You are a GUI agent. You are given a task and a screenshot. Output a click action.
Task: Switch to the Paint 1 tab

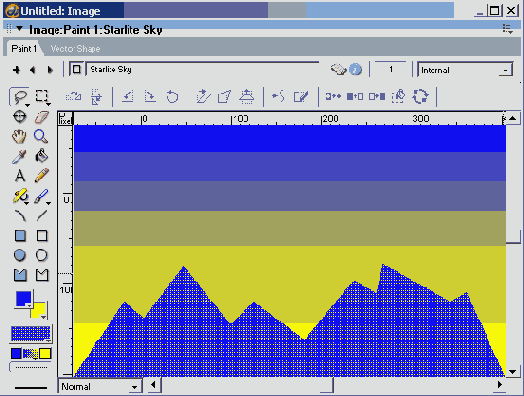[24, 49]
